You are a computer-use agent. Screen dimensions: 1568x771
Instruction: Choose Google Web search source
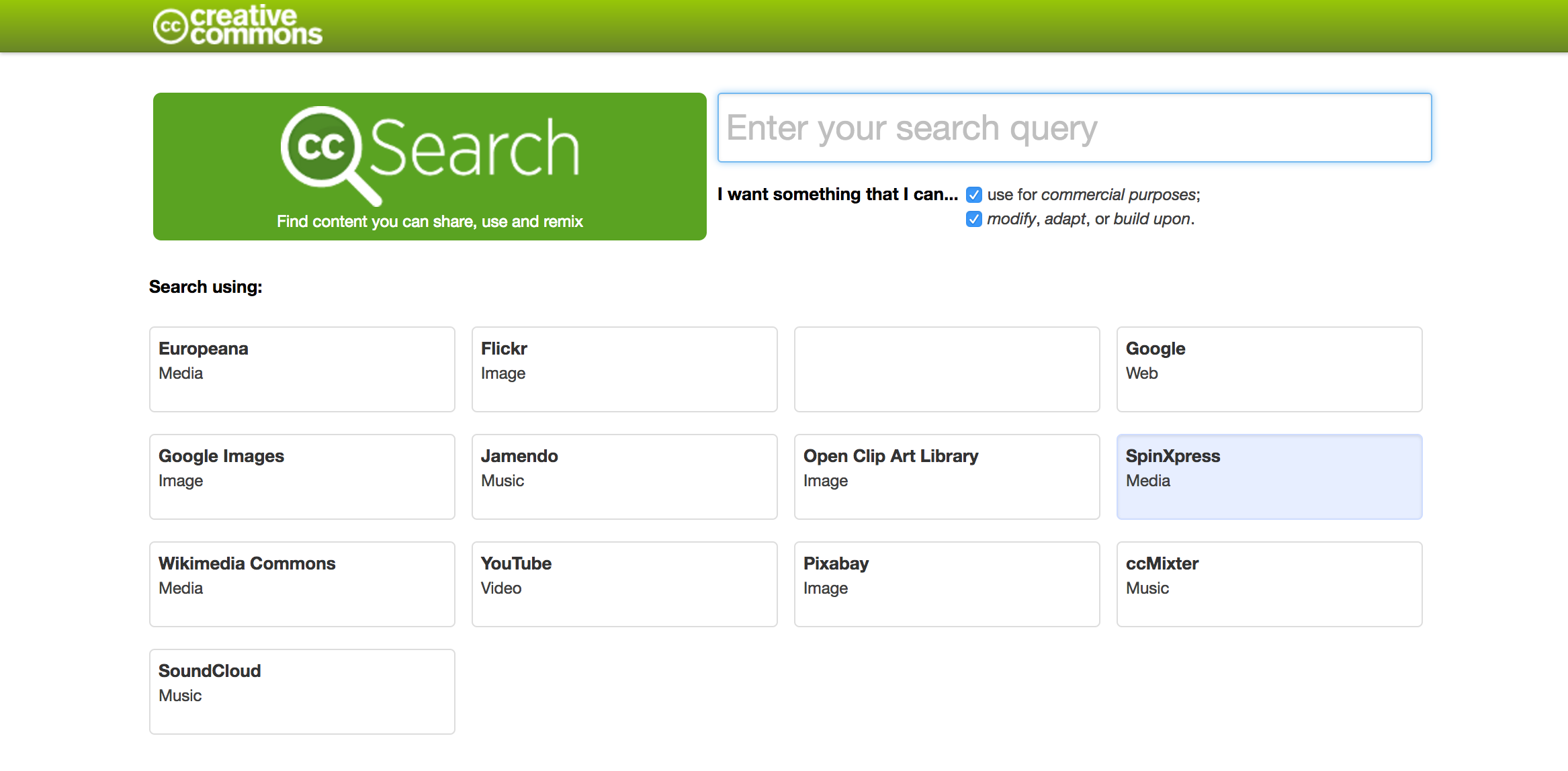click(x=1270, y=369)
